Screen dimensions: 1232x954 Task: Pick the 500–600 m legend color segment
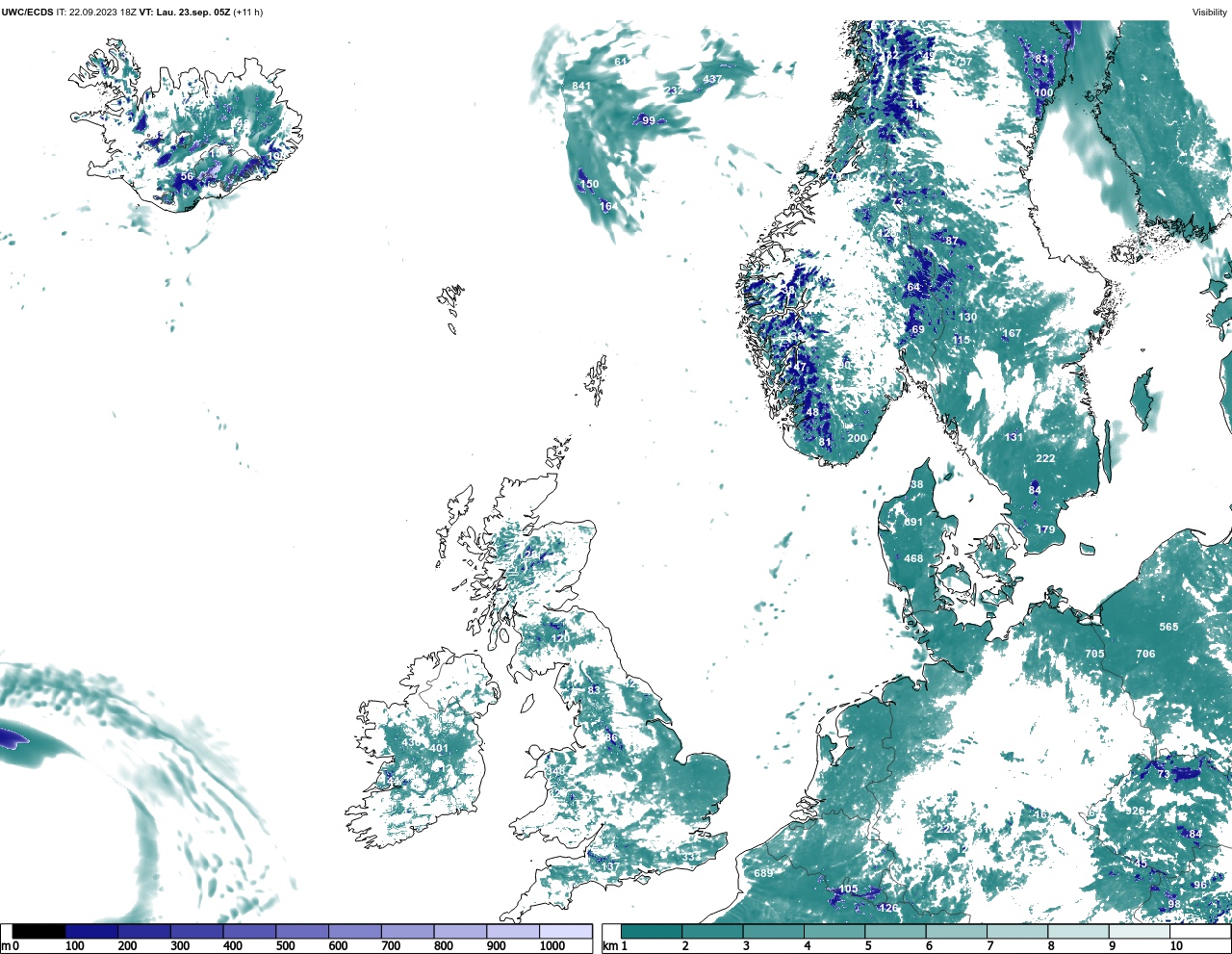[302, 932]
